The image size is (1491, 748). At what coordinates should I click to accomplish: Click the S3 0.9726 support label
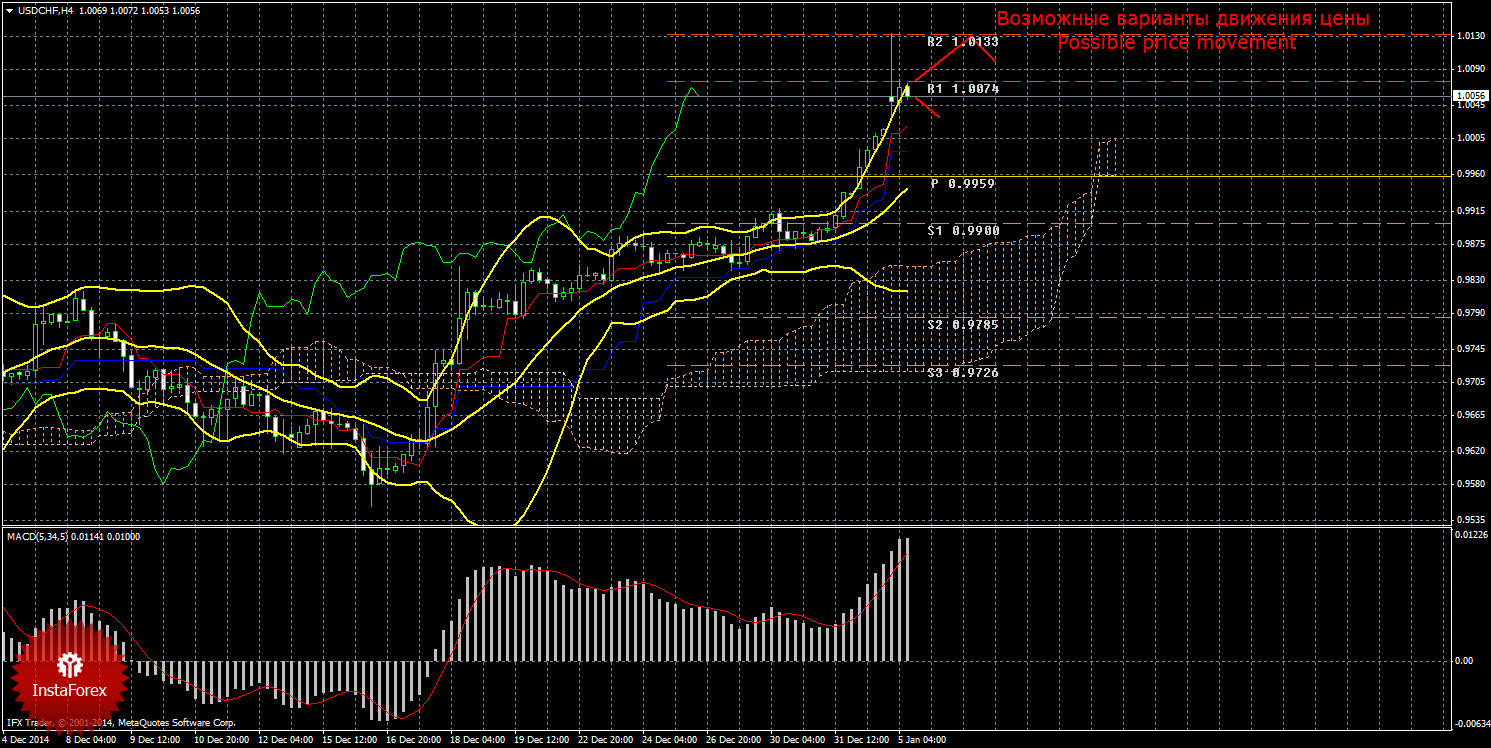tap(962, 372)
